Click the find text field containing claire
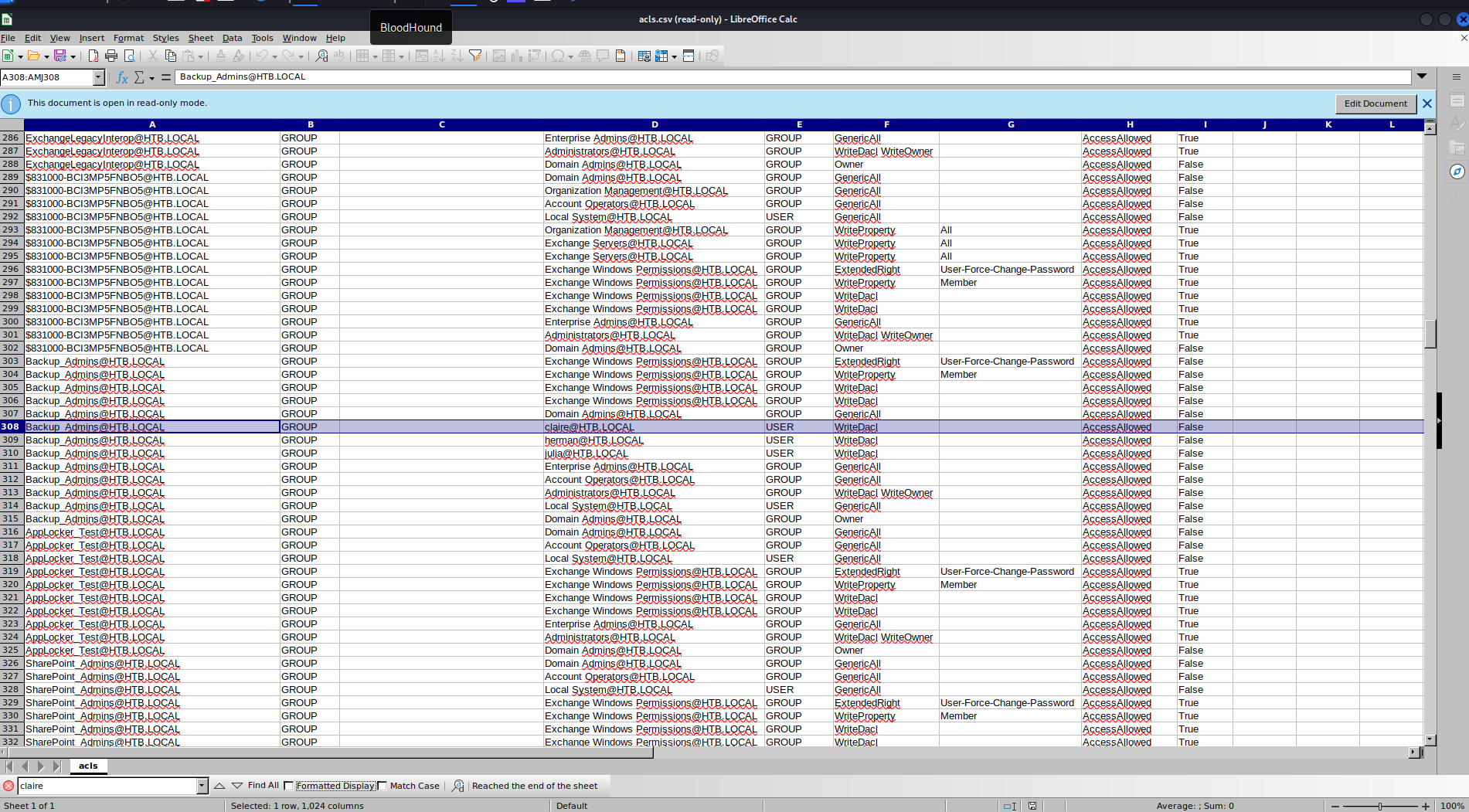The width and height of the screenshot is (1469, 812). point(107,786)
